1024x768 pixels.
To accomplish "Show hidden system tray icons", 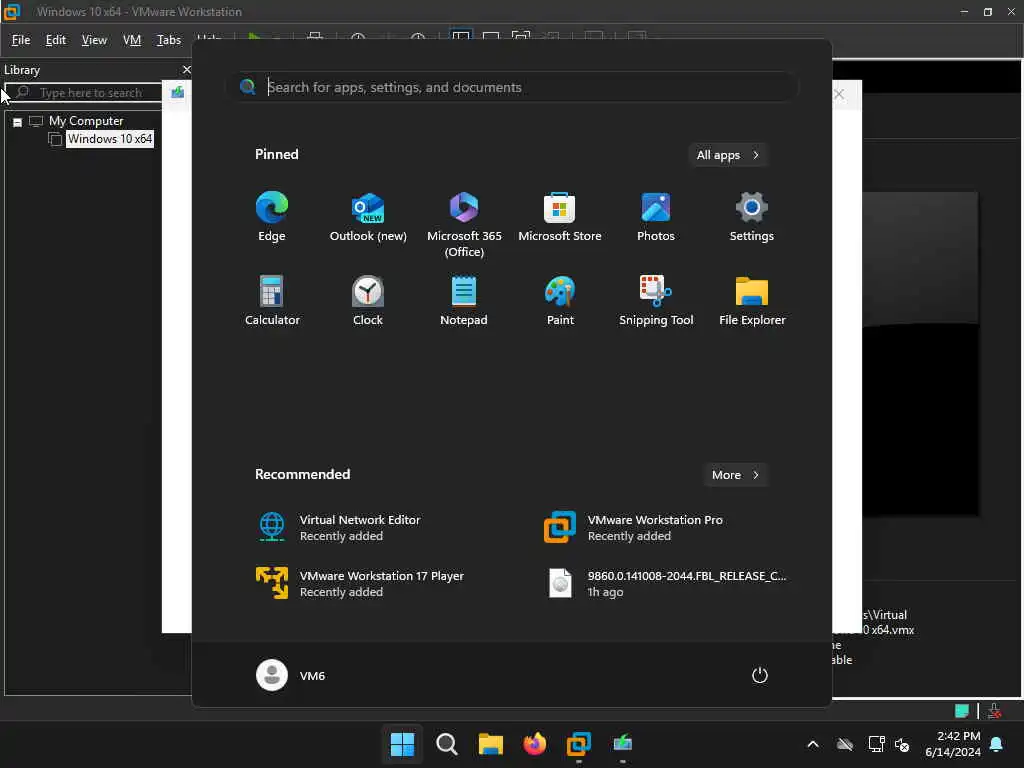I will point(813,744).
